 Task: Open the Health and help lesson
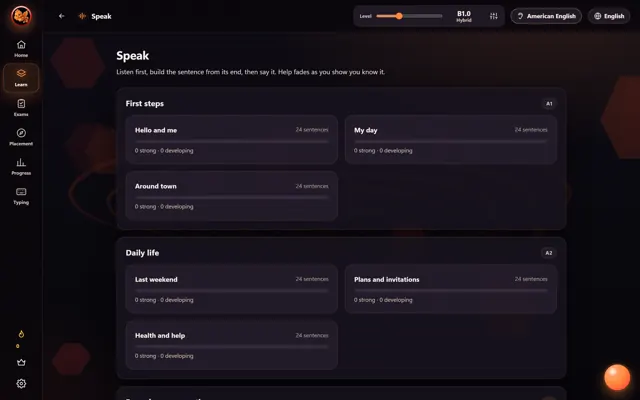pyautogui.click(x=231, y=345)
